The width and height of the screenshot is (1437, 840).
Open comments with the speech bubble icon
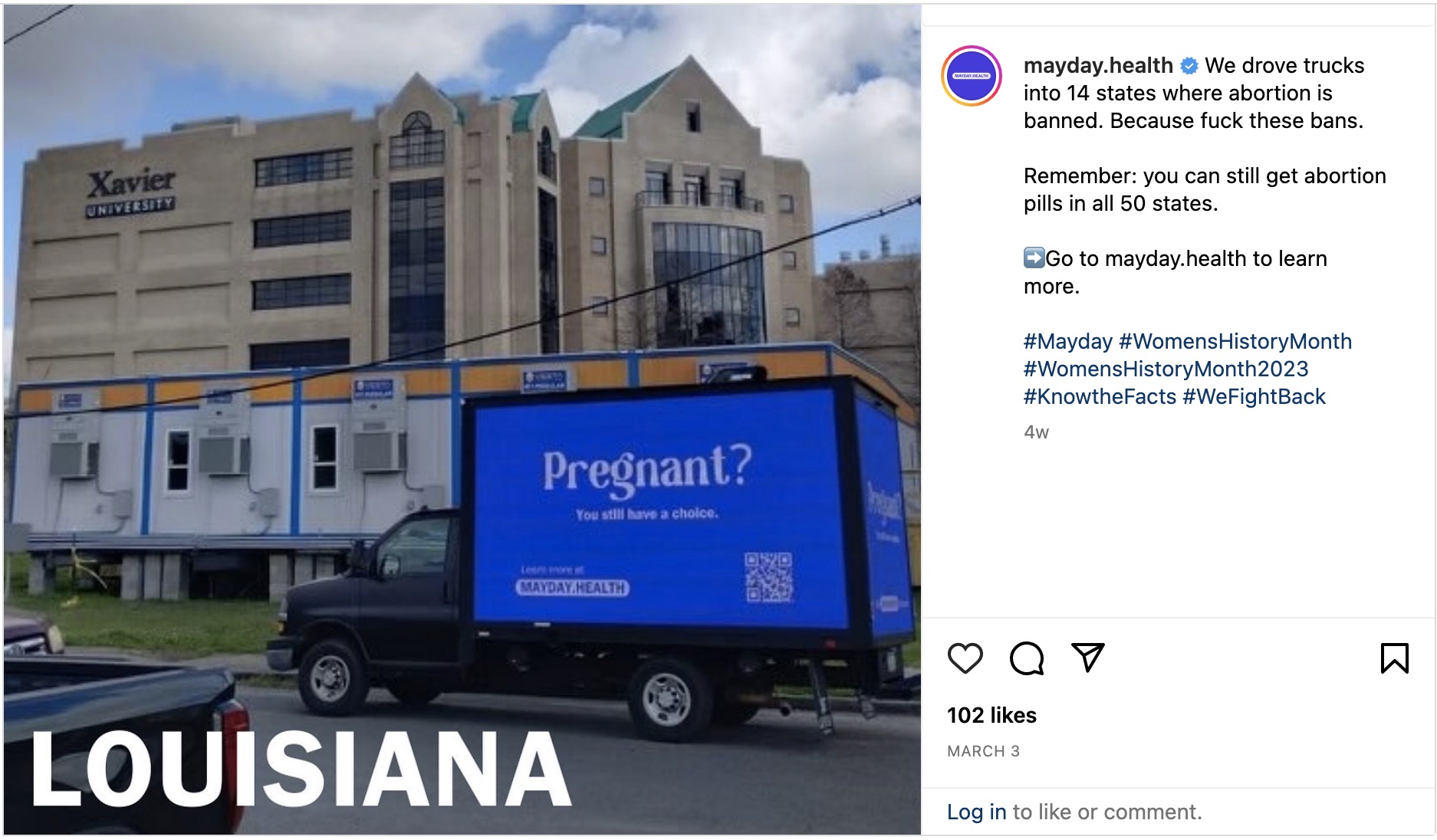click(x=1027, y=658)
